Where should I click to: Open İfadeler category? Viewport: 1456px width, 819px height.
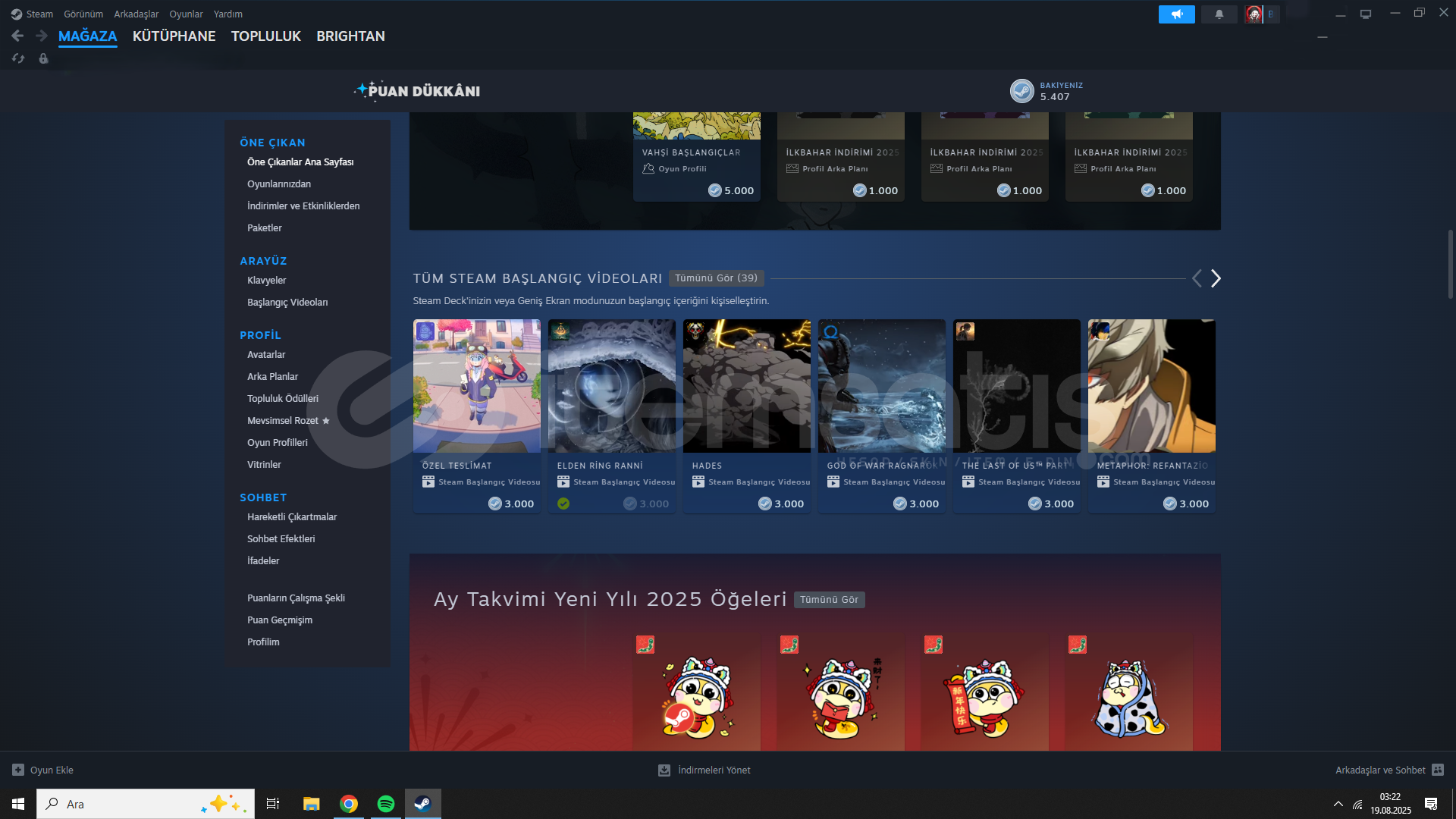coord(263,561)
